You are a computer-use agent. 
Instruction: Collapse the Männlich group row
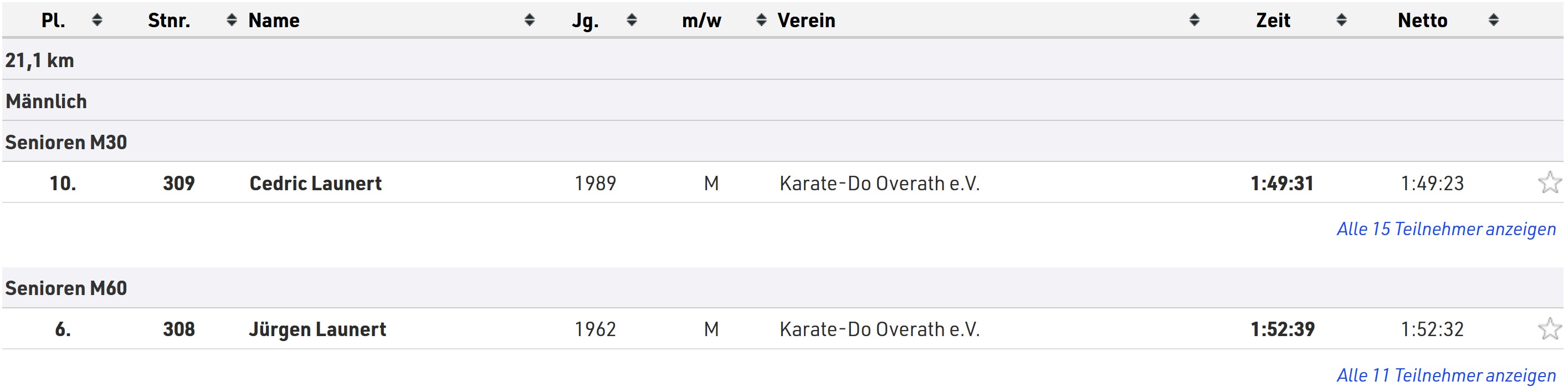pyautogui.click(x=46, y=101)
